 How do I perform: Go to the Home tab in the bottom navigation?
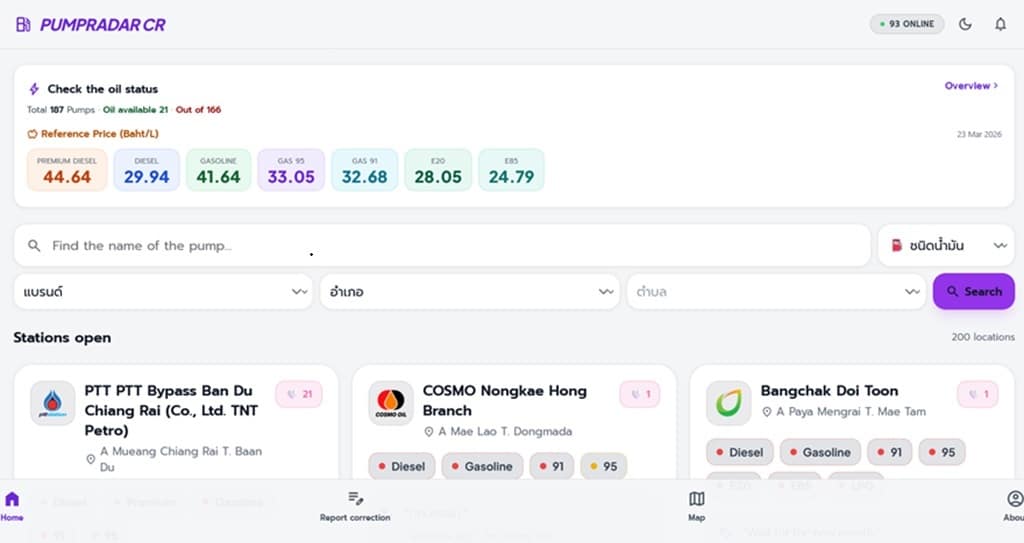[12, 506]
